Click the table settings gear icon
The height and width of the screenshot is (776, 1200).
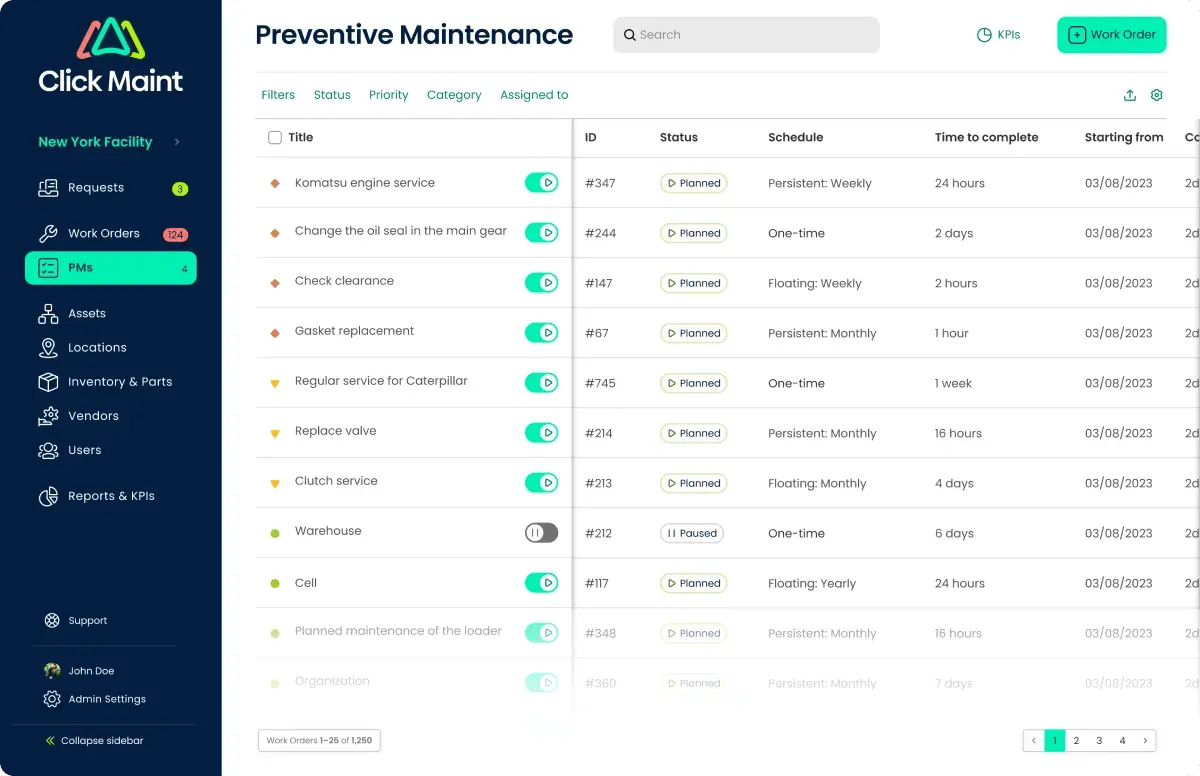[1157, 95]
